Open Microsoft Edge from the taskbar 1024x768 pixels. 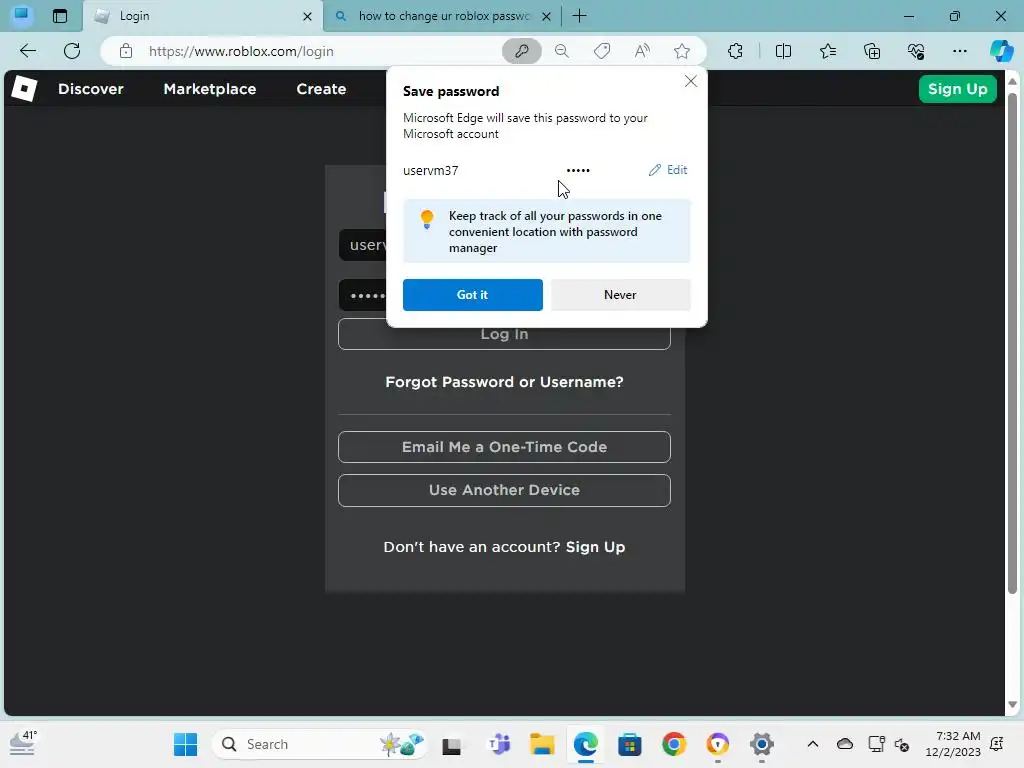pos(586,744)
